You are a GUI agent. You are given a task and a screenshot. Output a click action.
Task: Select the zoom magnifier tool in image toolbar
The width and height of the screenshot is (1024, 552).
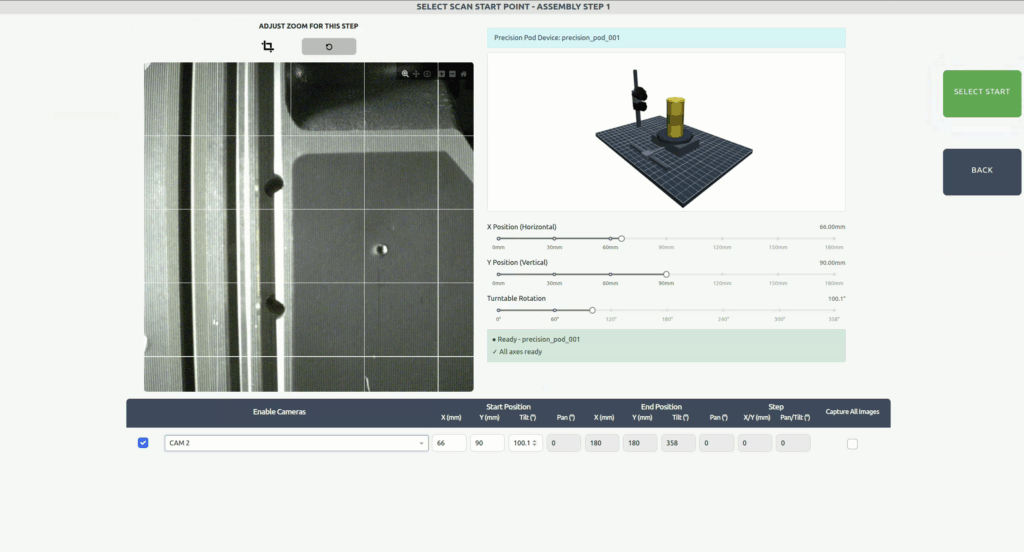click(405, 74)
